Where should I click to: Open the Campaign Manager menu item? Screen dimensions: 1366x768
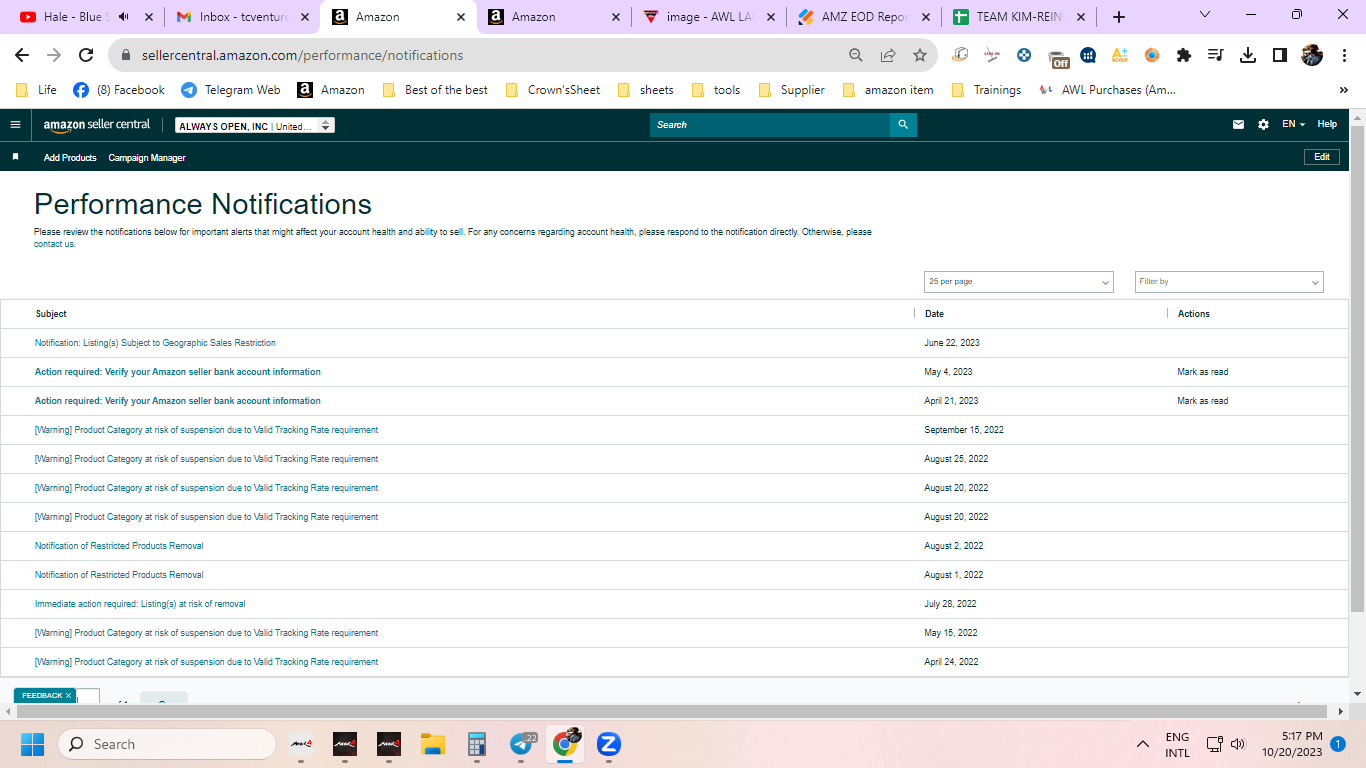pos(147,158)
